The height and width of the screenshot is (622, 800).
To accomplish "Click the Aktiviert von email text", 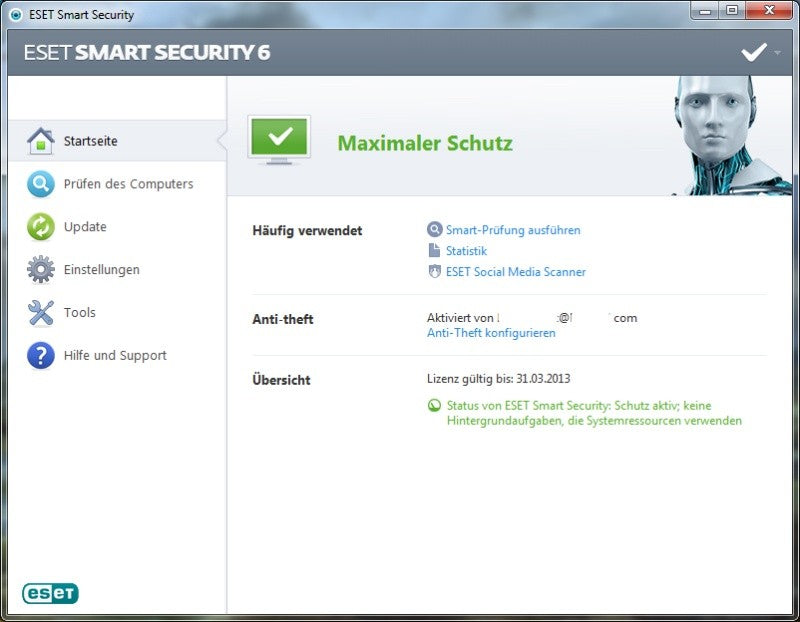I will (532, 318).
